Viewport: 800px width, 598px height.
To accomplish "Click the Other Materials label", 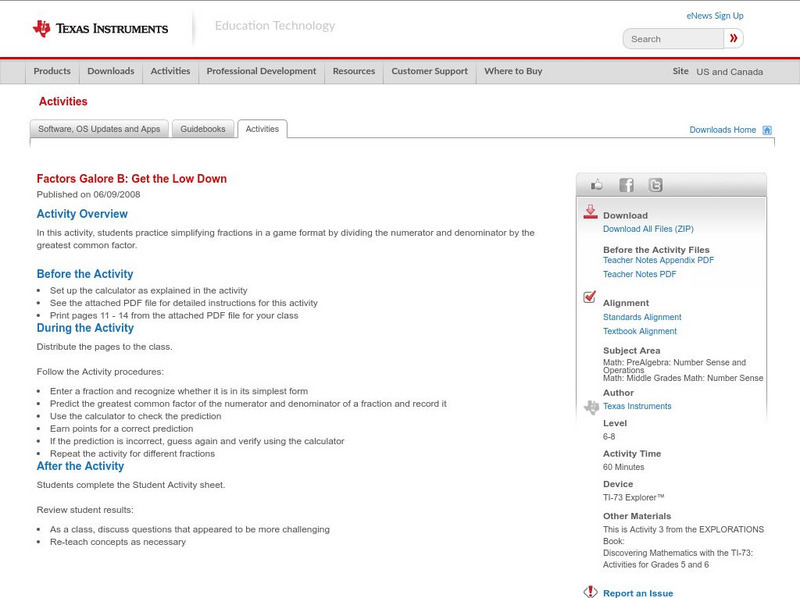I will click(637, 516).
